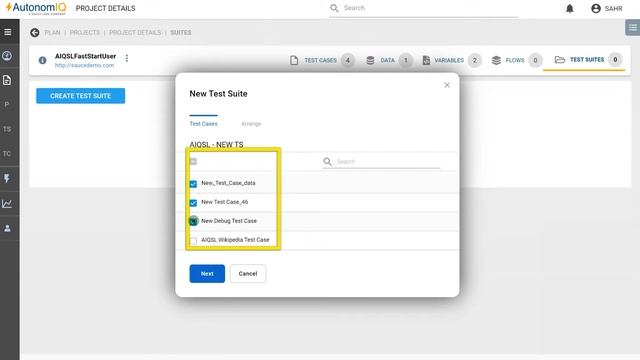
Task: Click the New Debug Test Case label
Action: [229, 221]
